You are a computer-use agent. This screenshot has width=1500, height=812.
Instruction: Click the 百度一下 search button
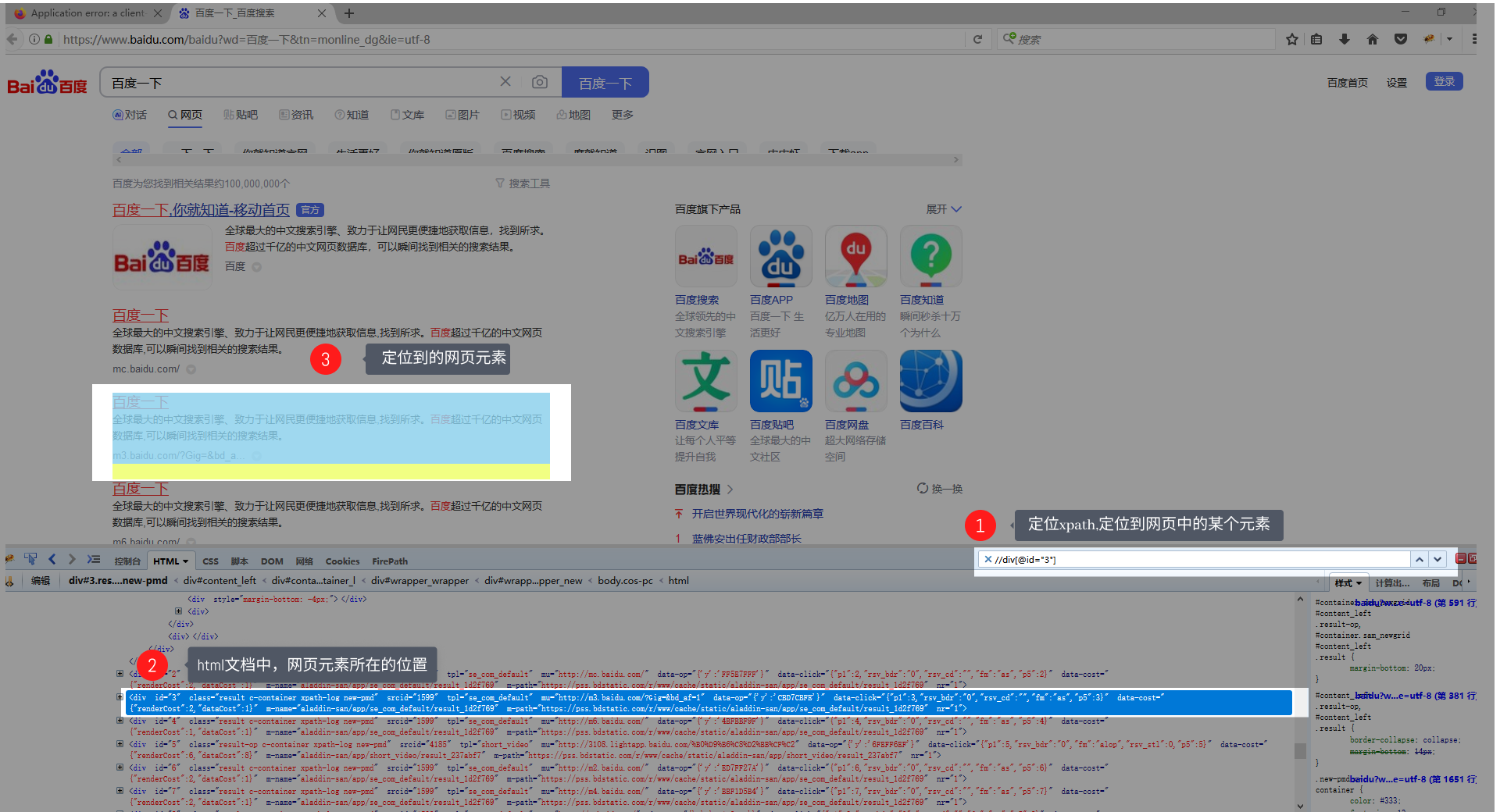605,82
